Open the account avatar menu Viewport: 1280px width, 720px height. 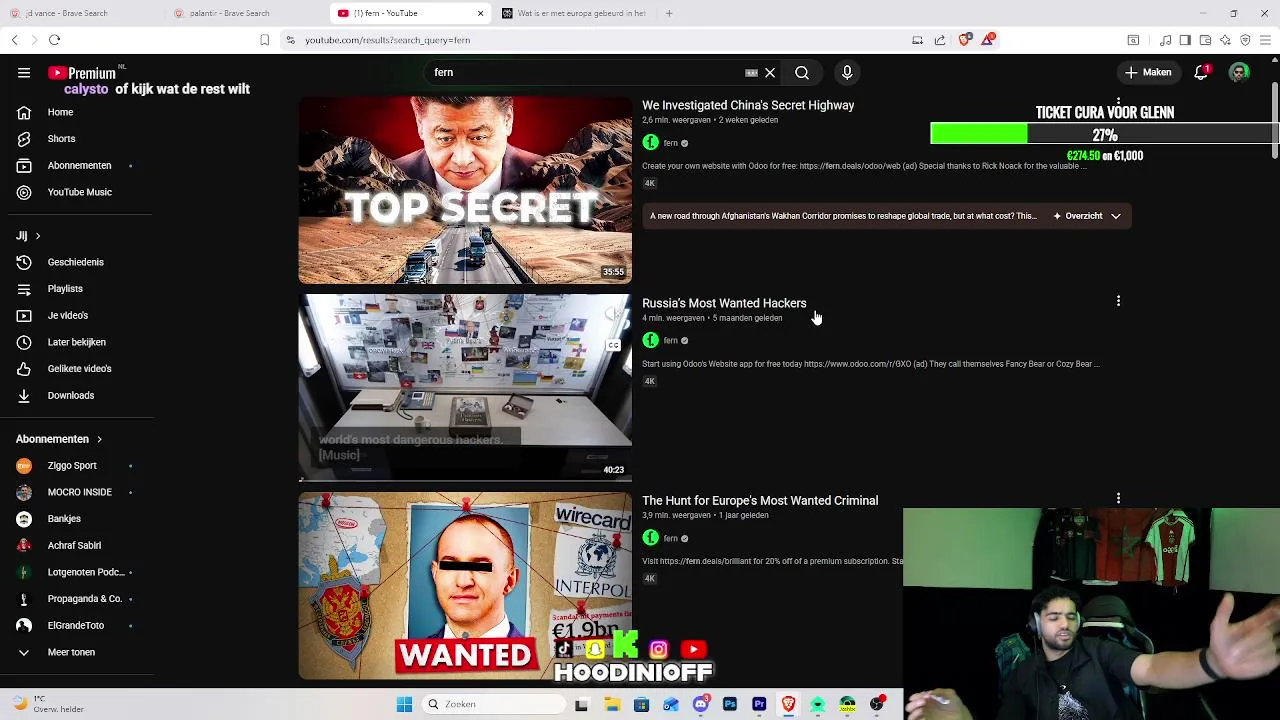click(1239, 72)
